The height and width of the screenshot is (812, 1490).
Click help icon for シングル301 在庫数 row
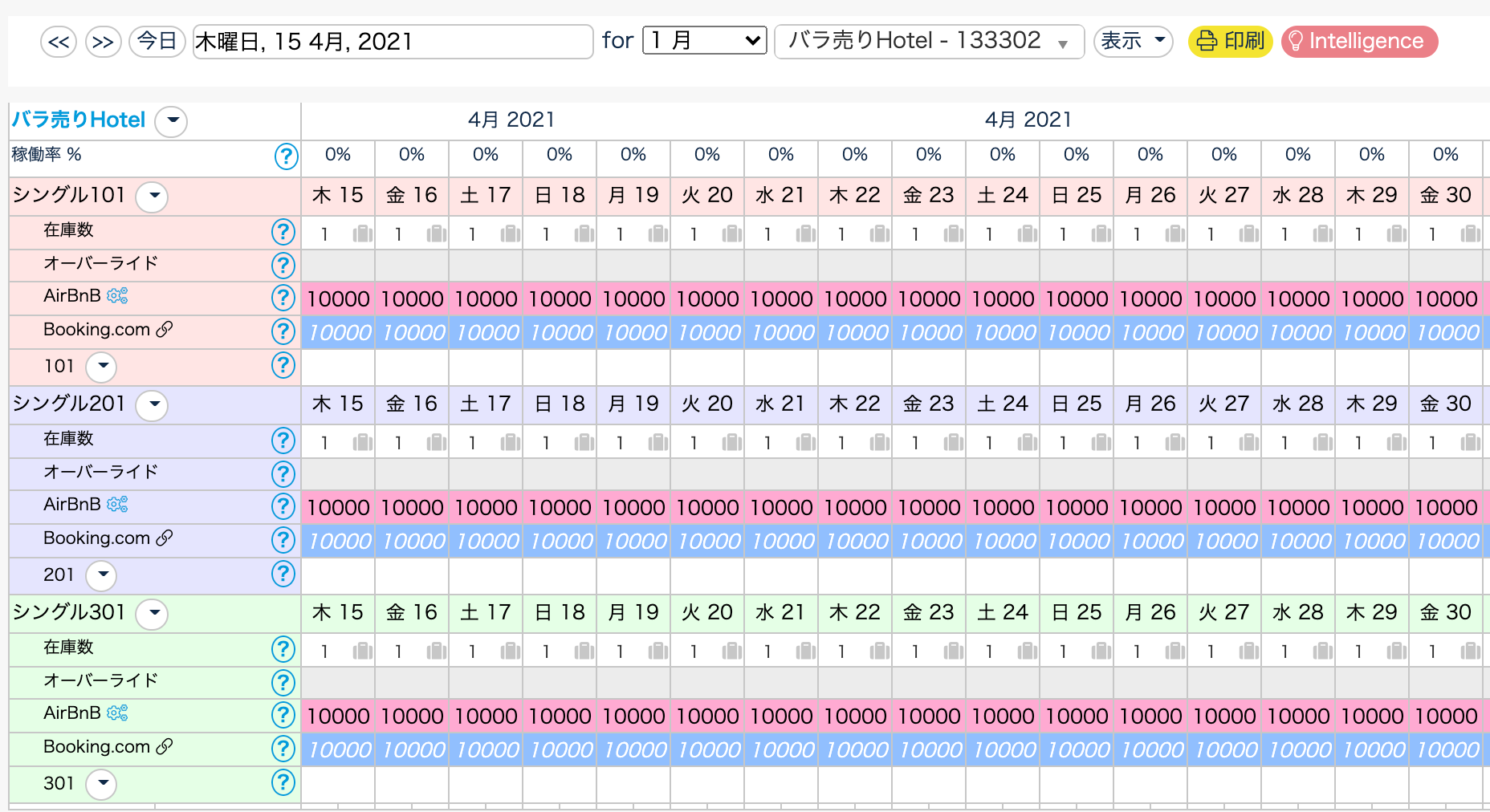coord(283,648)
